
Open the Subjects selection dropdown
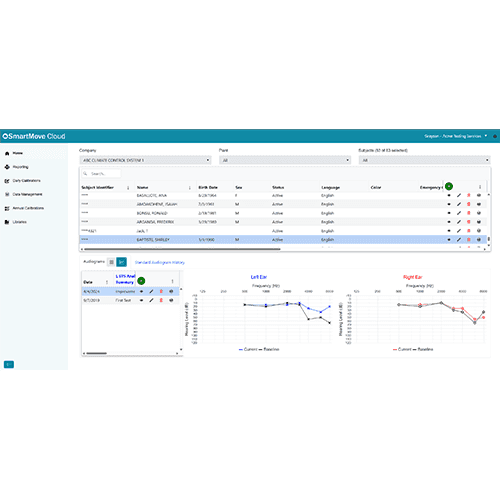point(424,160)
